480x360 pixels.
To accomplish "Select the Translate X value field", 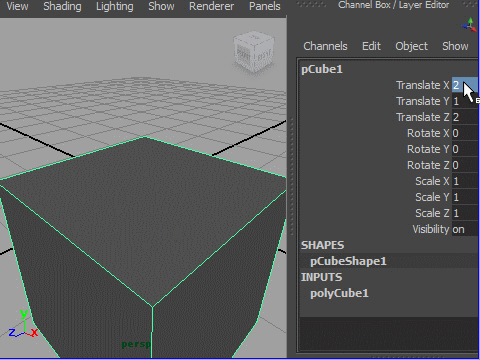I will pyautogui.click(x=465, y=85).
